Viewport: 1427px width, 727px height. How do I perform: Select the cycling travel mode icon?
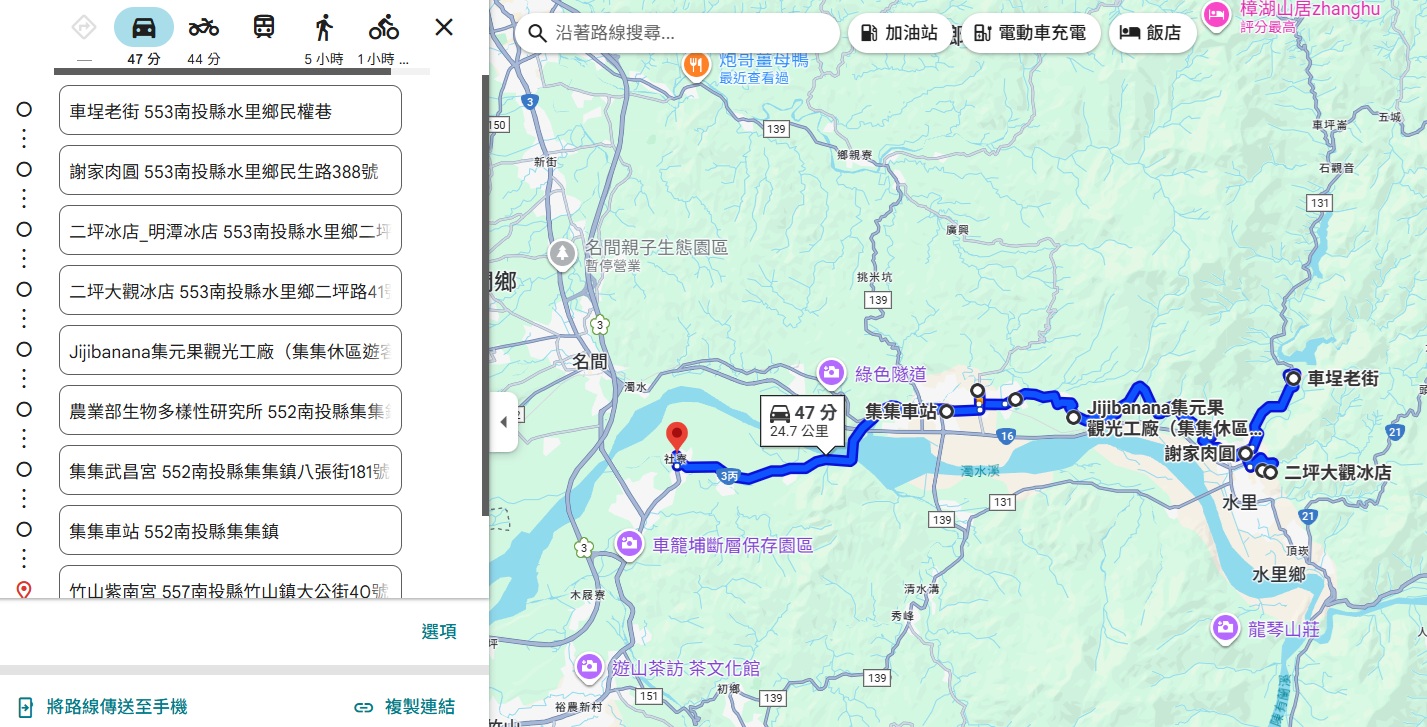[383, 27]
